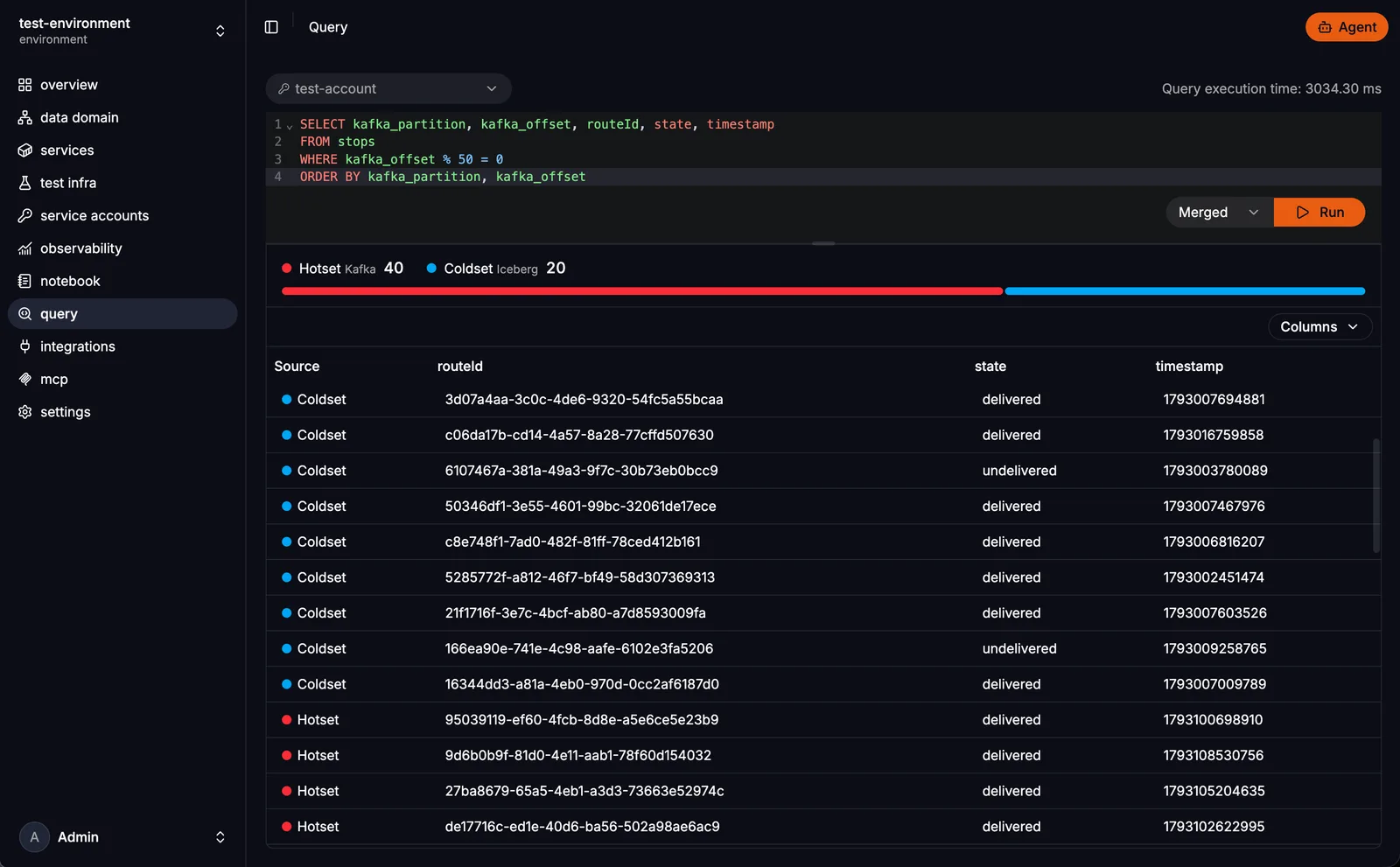
Task: Fold SQL code at line 1 arrow
Action: click(290, 126)
